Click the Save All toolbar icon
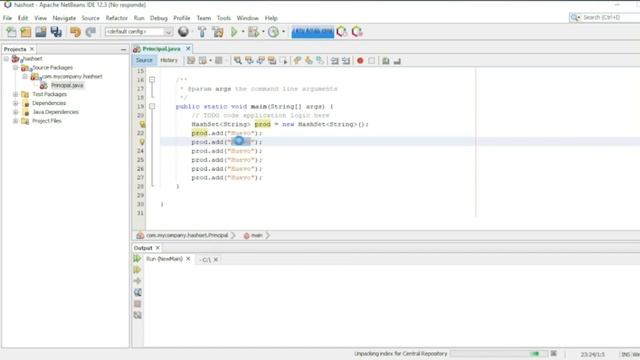640x360 pixels. tap(56, 32)
